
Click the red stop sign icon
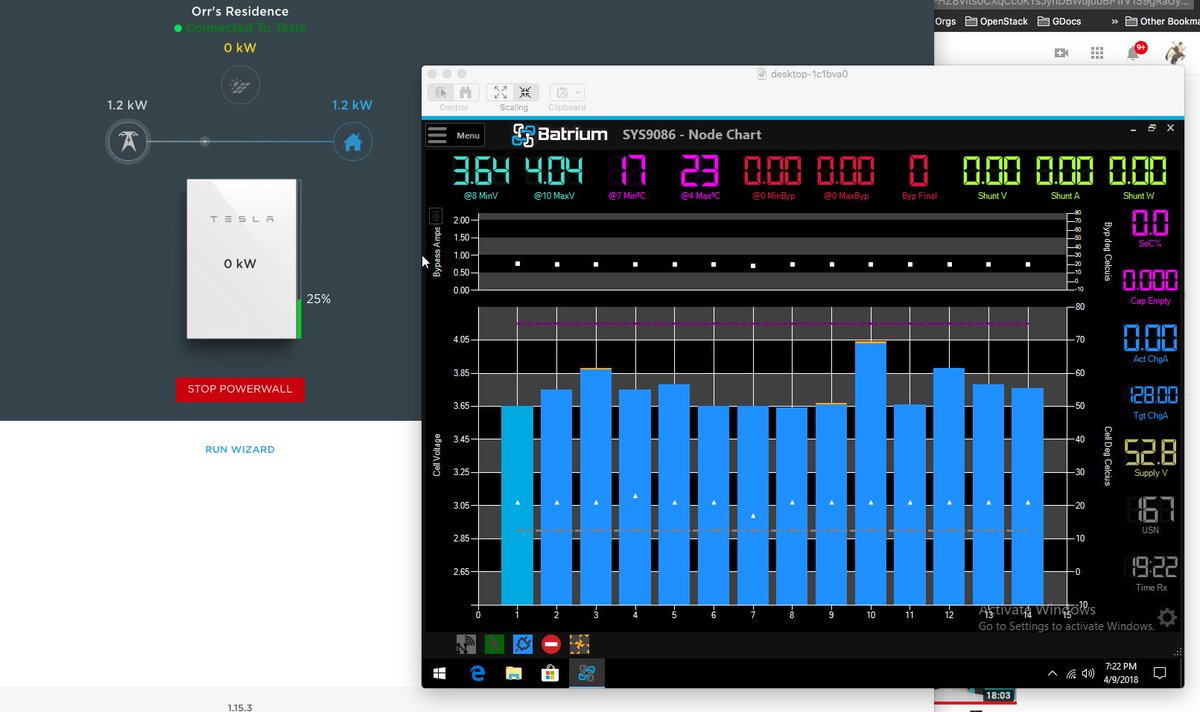tap(550, 645)
